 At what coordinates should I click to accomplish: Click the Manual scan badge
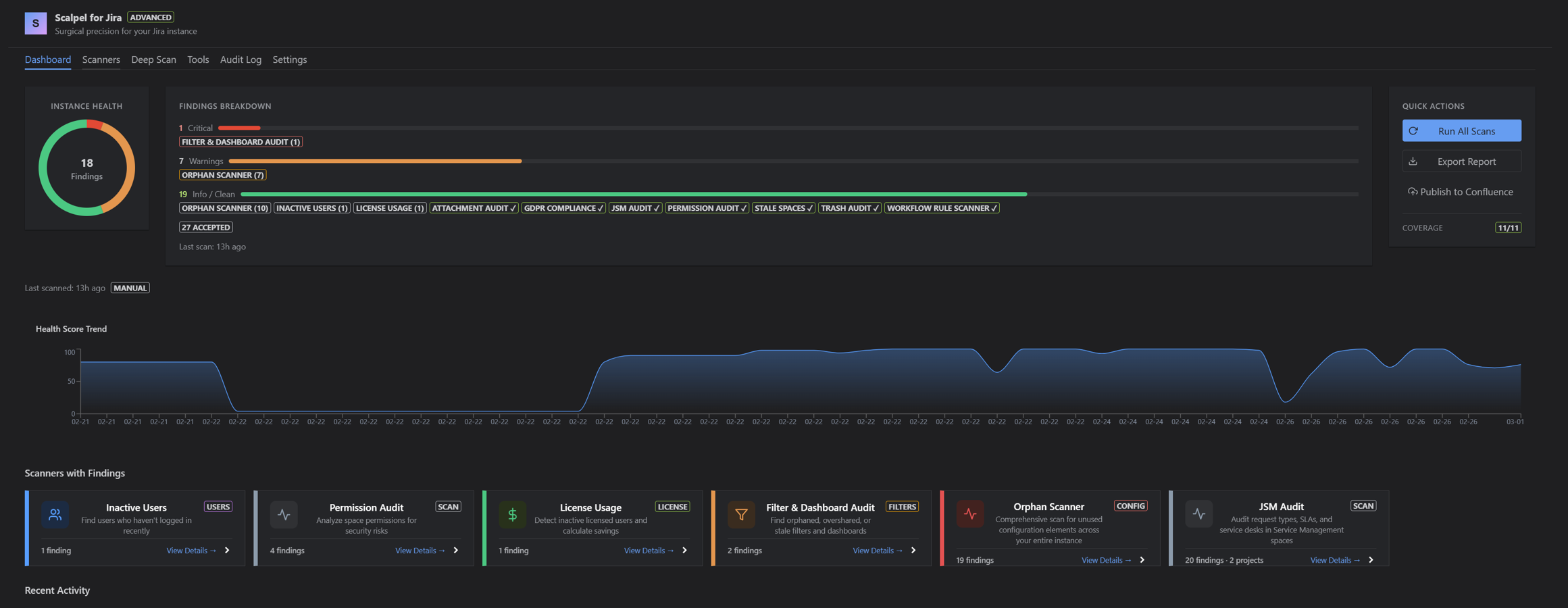coord(130,288)
